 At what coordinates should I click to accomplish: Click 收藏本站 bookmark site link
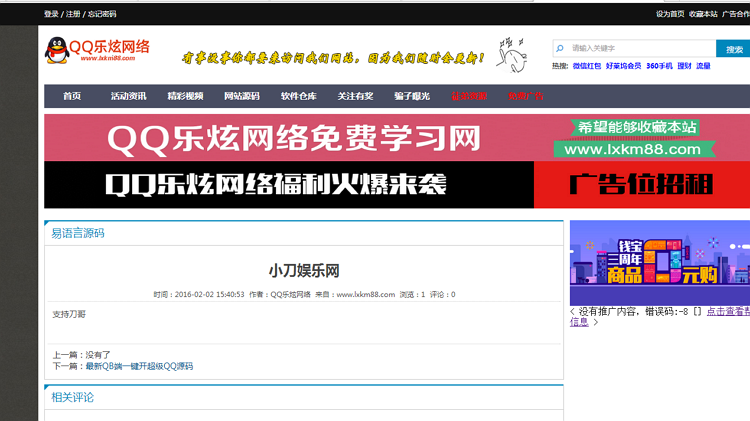[x=703, y=14]
